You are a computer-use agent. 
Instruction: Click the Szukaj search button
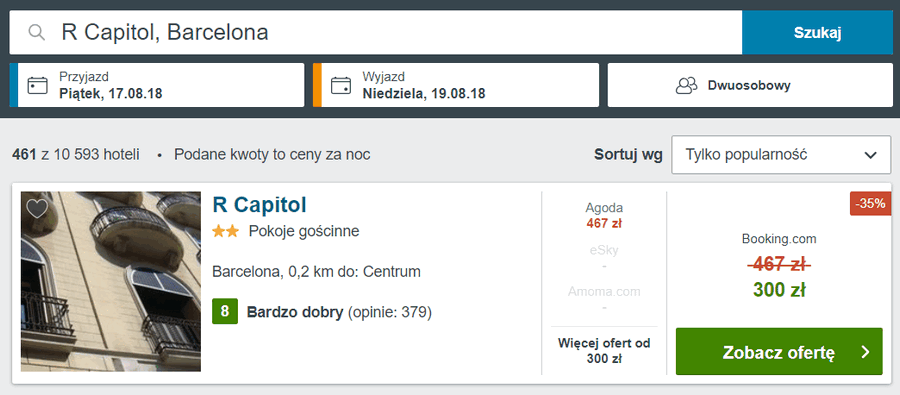tap(817, 33)
